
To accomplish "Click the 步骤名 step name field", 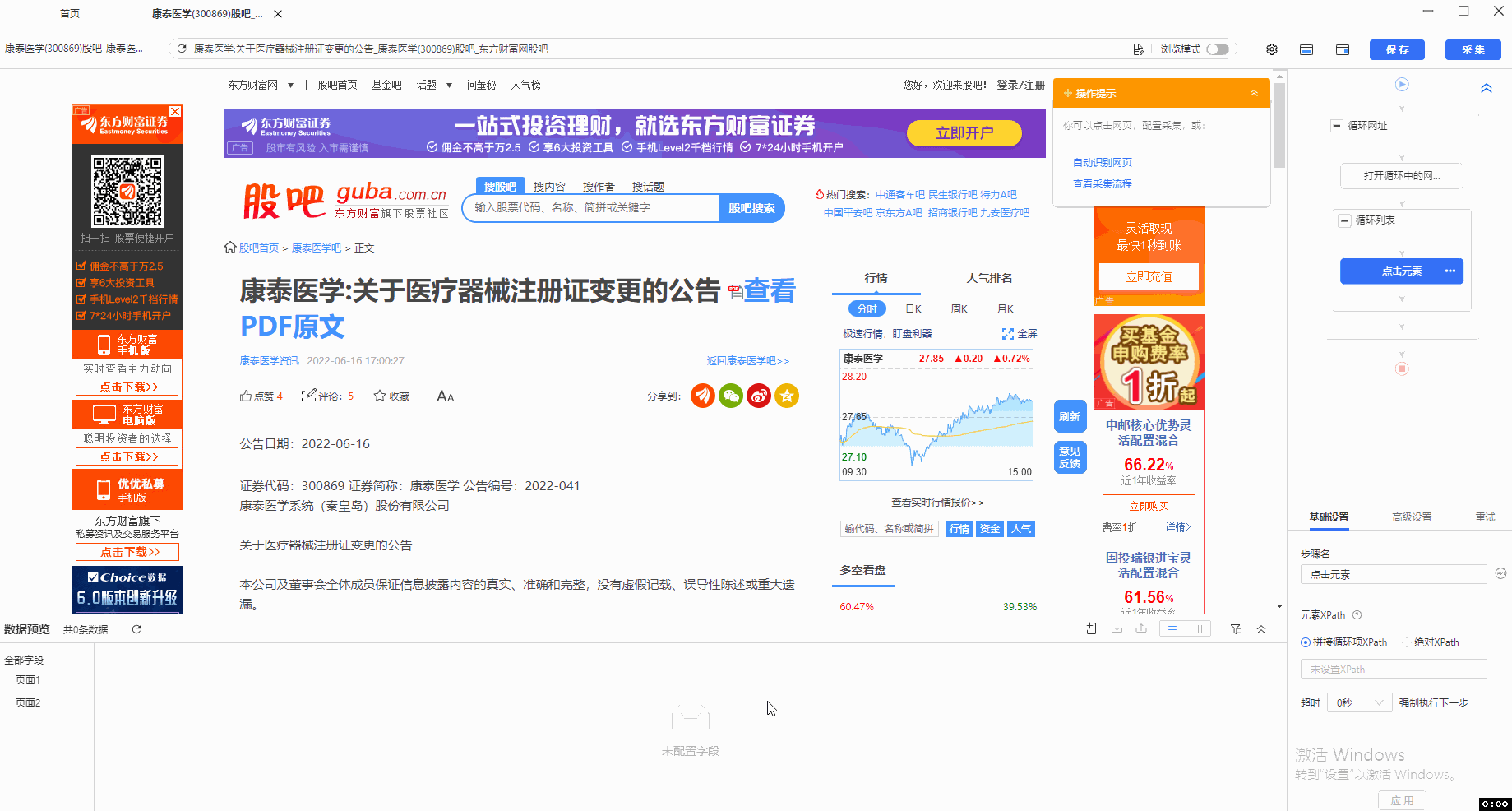I will coord(1394,574).
